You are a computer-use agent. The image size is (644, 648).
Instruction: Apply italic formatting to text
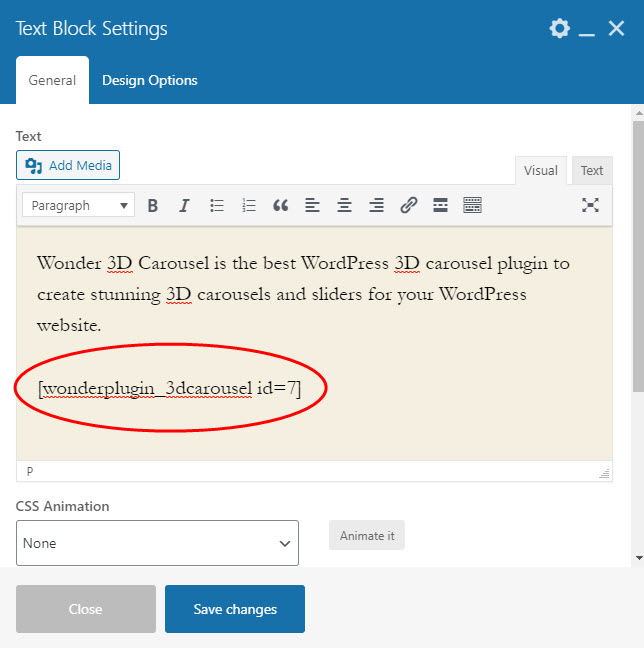(x=184, y=205)
